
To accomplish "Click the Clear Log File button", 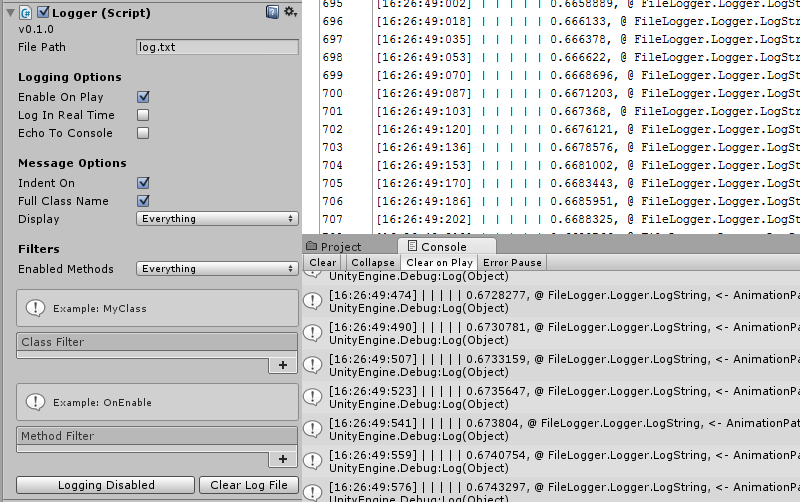I will tap(249, 485).
